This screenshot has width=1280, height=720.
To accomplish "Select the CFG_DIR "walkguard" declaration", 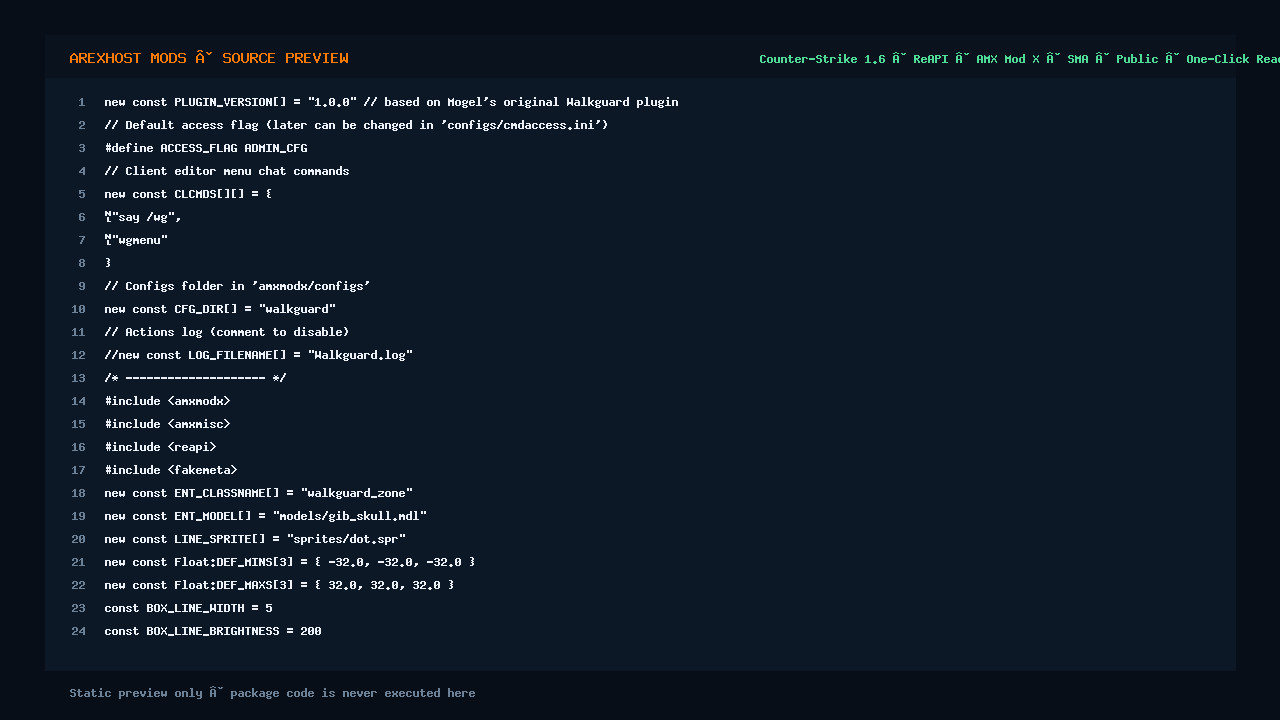I will [220, 309].
